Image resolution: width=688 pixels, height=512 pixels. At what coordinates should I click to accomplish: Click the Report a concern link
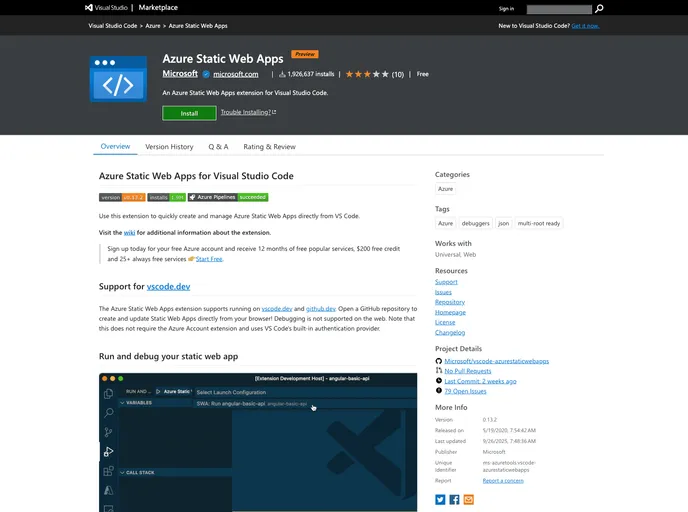tap(503, 481)
